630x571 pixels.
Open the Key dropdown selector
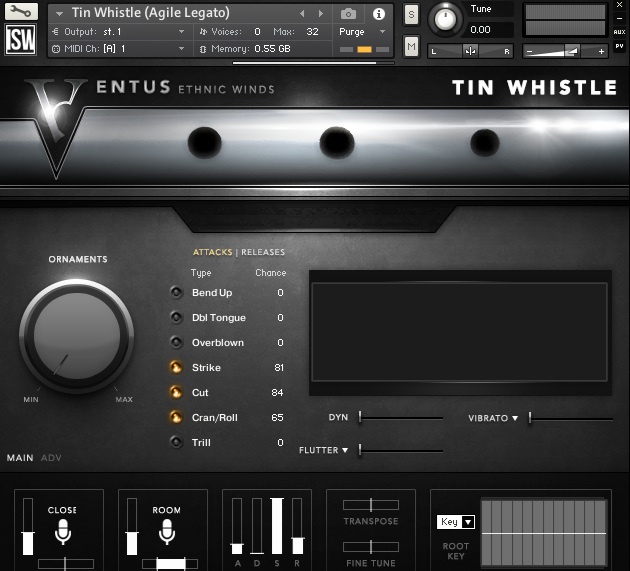(456, 522)
